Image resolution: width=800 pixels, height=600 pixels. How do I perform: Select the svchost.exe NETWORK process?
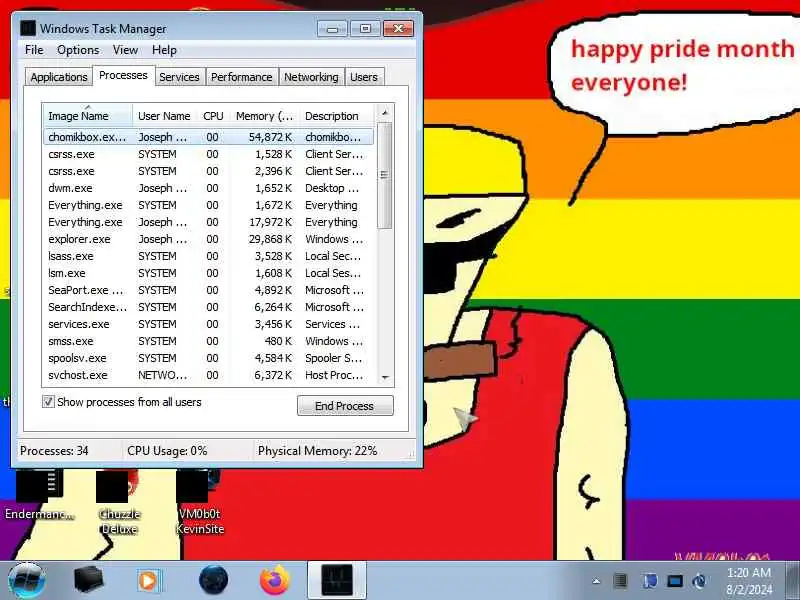coord(208,375)
